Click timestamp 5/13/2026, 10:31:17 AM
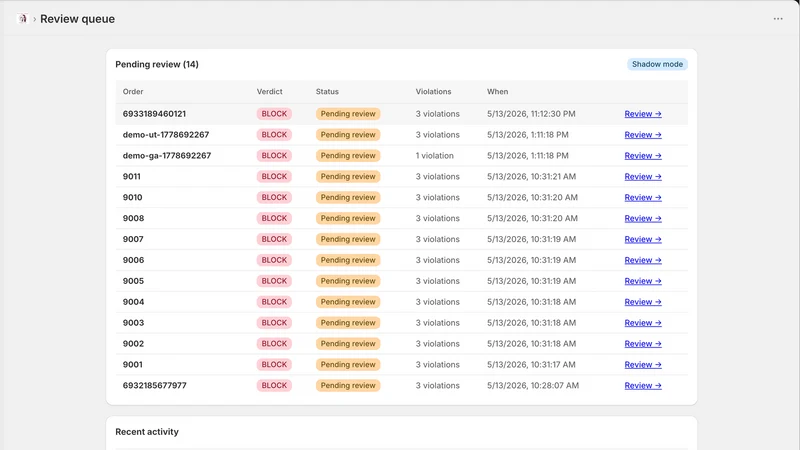Screen dimensions: 800x450 point(531,365)
